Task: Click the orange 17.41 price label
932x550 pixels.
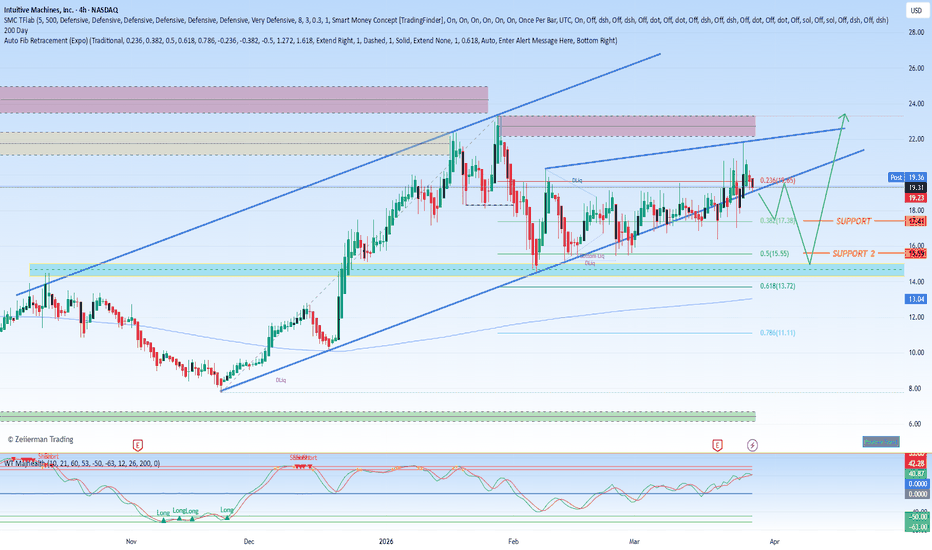Action: pyautogui.click(x=916, y=221)
